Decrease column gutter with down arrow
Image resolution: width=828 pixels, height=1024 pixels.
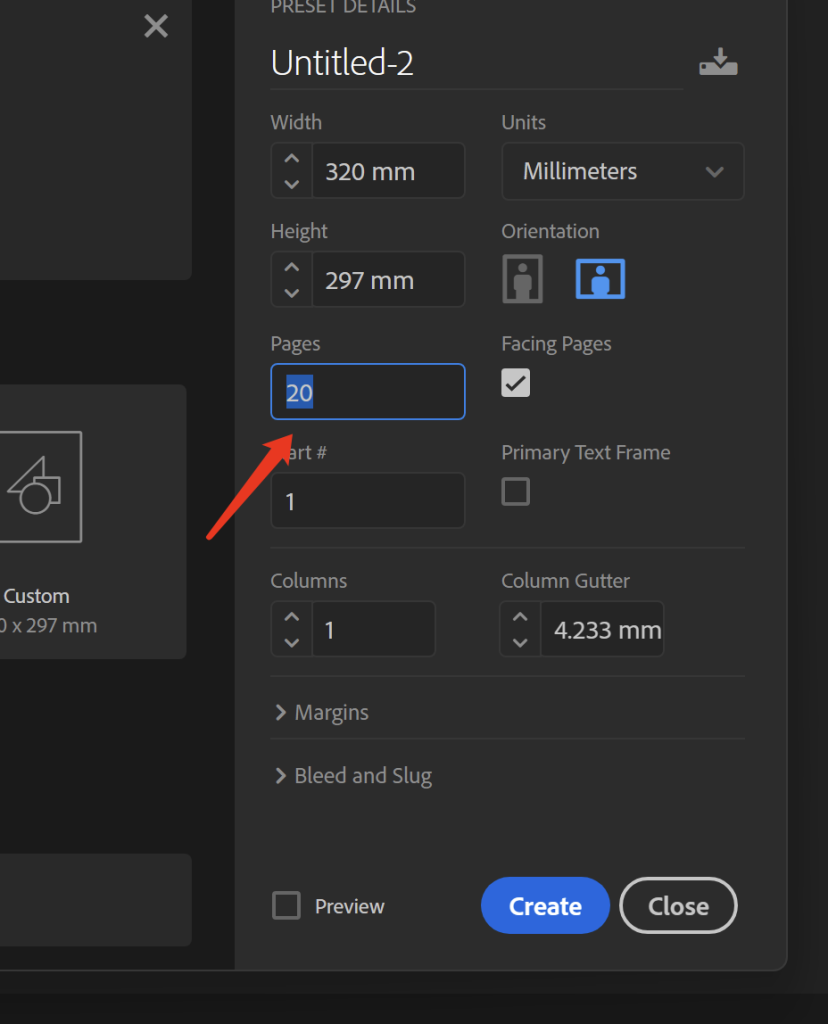point(520,642)
